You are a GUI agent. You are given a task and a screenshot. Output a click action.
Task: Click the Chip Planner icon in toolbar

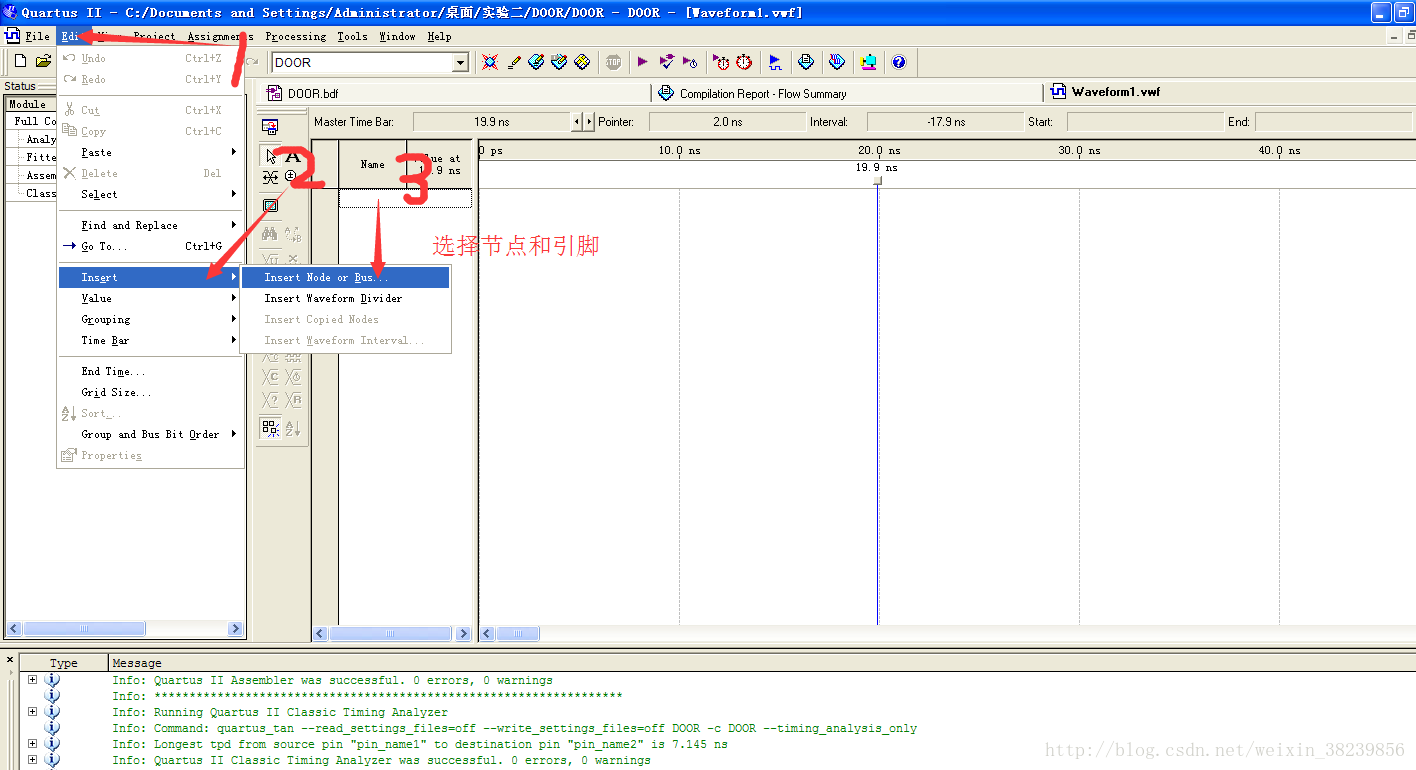pyautogui.click(x=582, y=62)
